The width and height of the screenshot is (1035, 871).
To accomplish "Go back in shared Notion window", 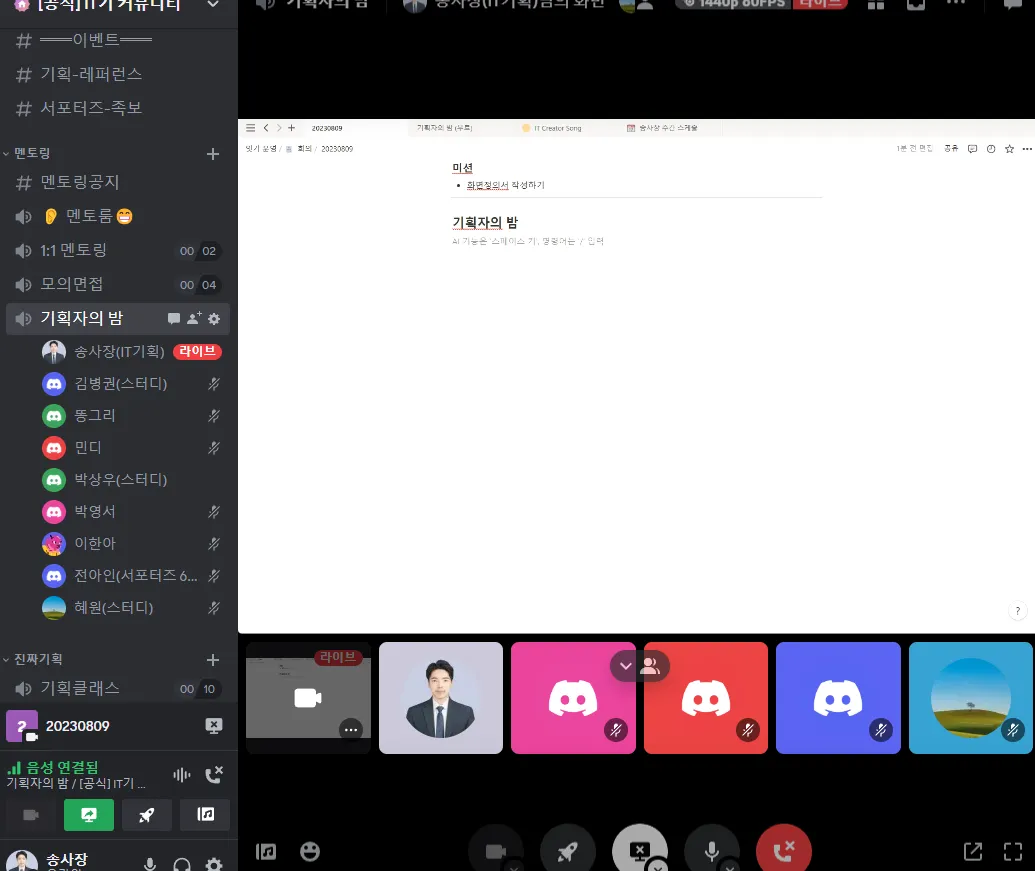I will 266,128.
